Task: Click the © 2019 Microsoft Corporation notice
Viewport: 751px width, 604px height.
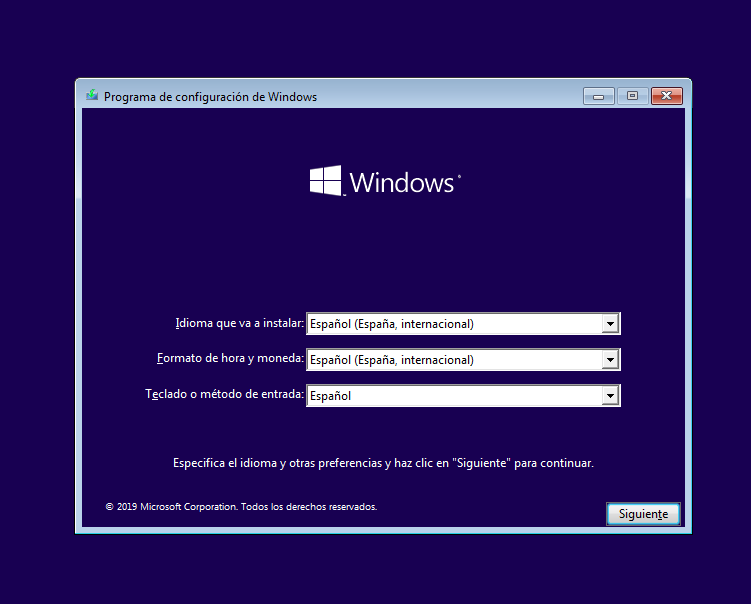Action: [x=171, y=507]
